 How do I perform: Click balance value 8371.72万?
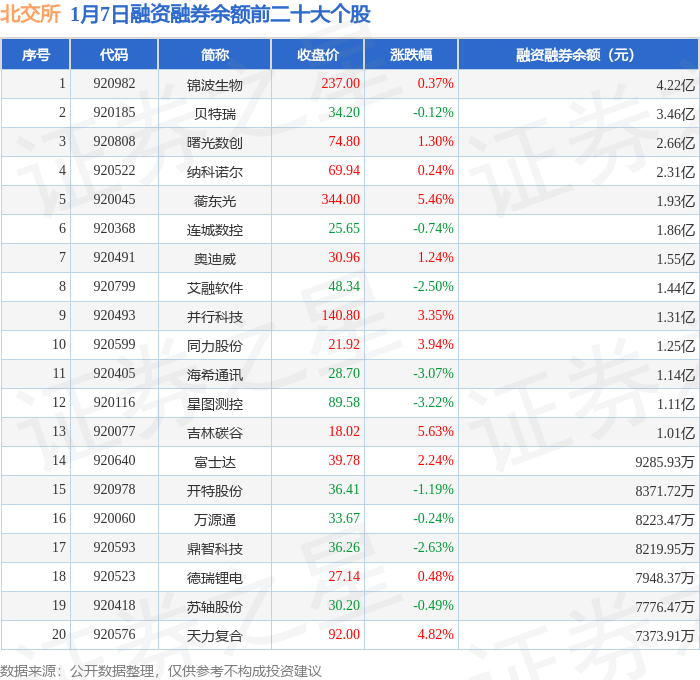(665, 491)
